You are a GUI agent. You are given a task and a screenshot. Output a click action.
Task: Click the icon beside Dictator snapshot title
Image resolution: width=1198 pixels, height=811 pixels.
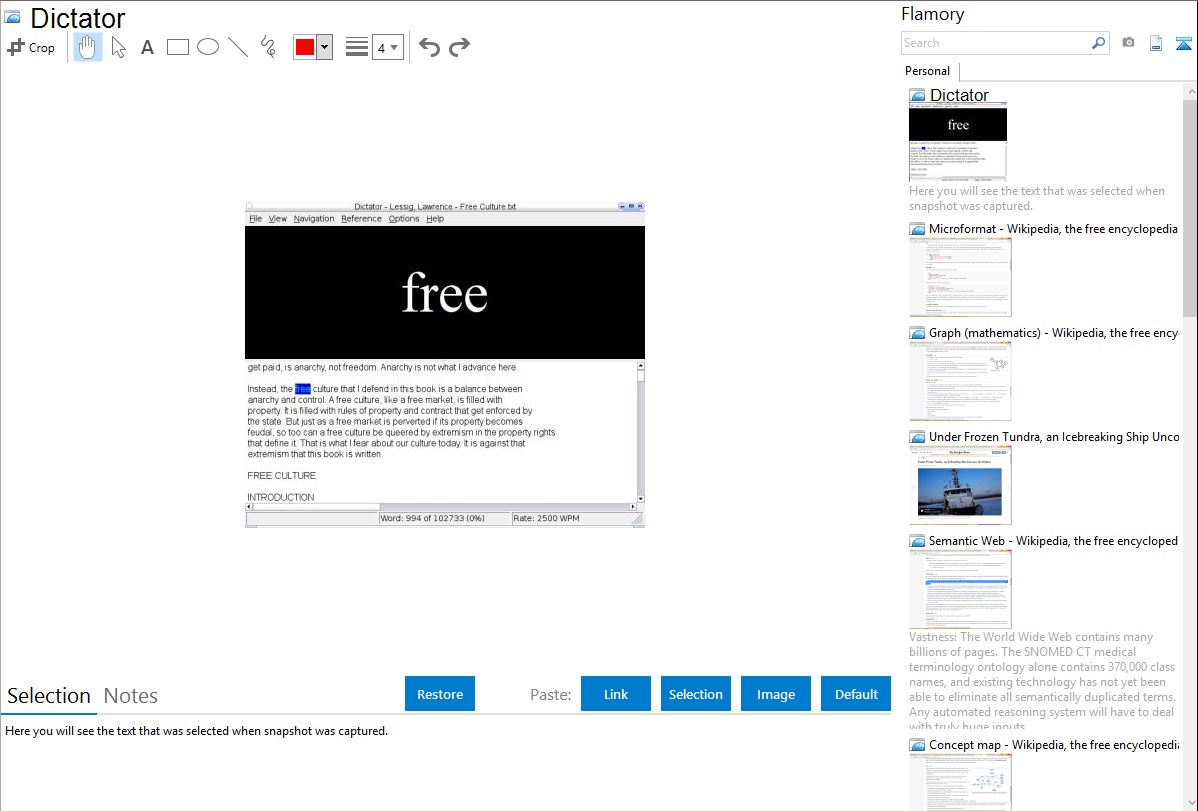pyautogui.click(x=917, y=96)
